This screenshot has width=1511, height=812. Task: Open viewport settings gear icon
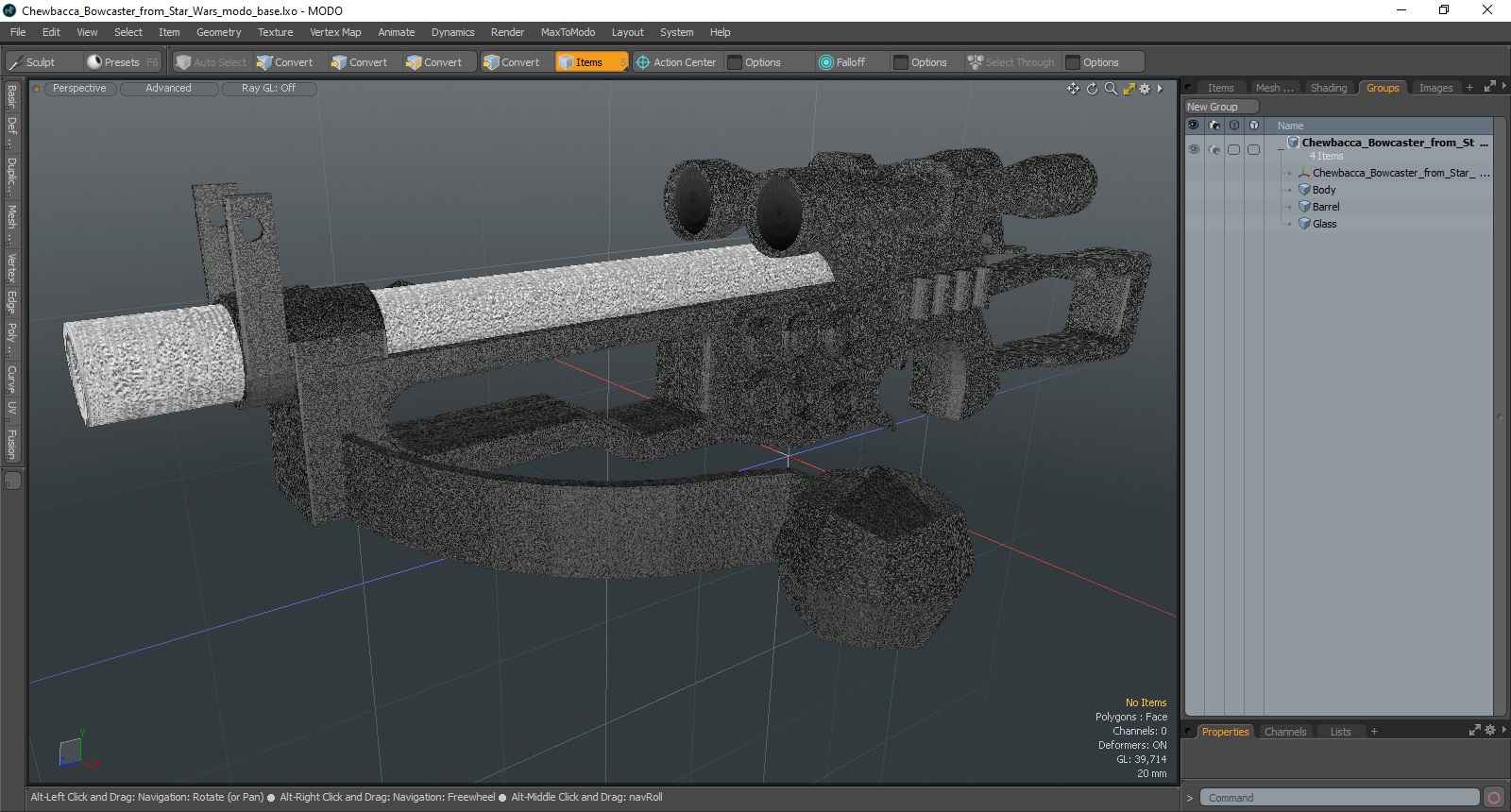pyautogui.click(x=1145, y=89)
